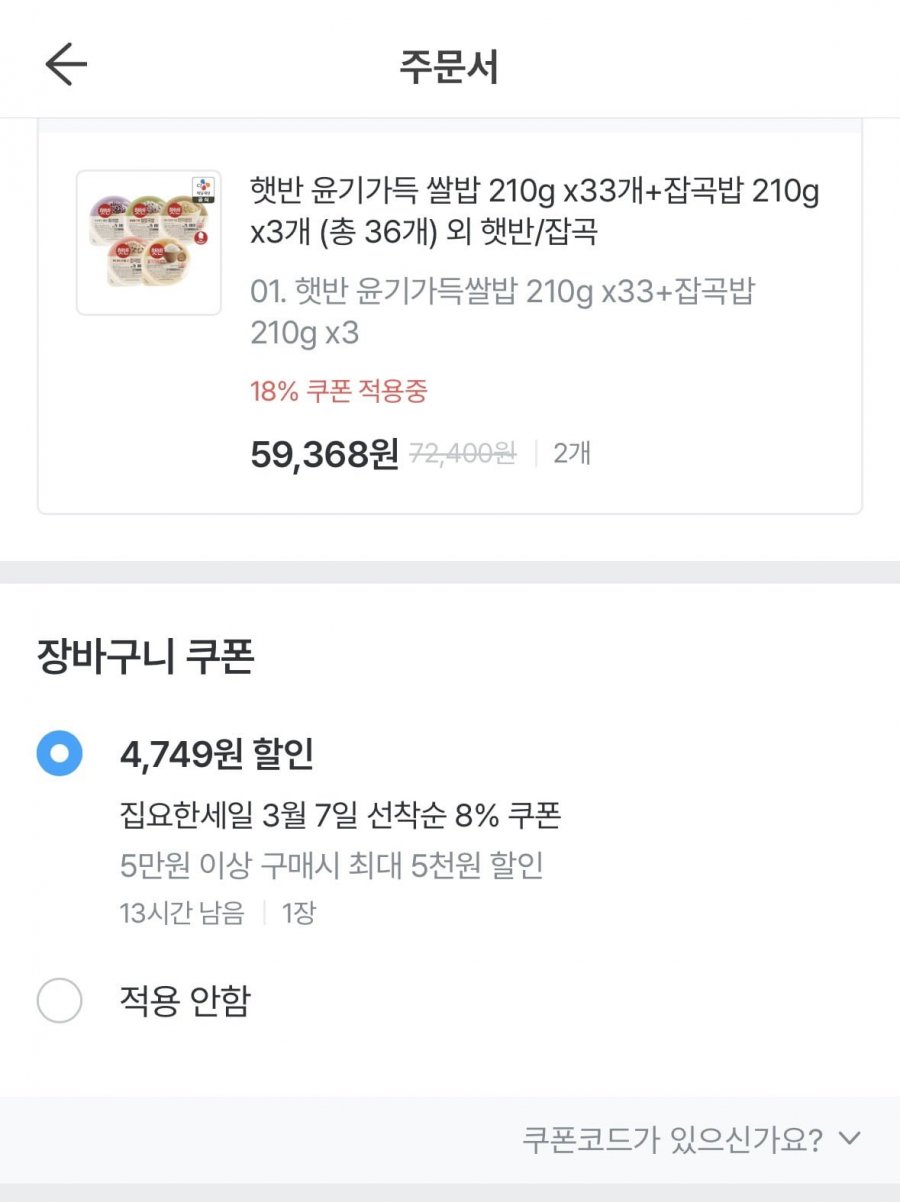Expand the 쿠폰코드가 있으신가요? section
Viewport: 900px width, 1202px height.
(x=672, y=1139)
